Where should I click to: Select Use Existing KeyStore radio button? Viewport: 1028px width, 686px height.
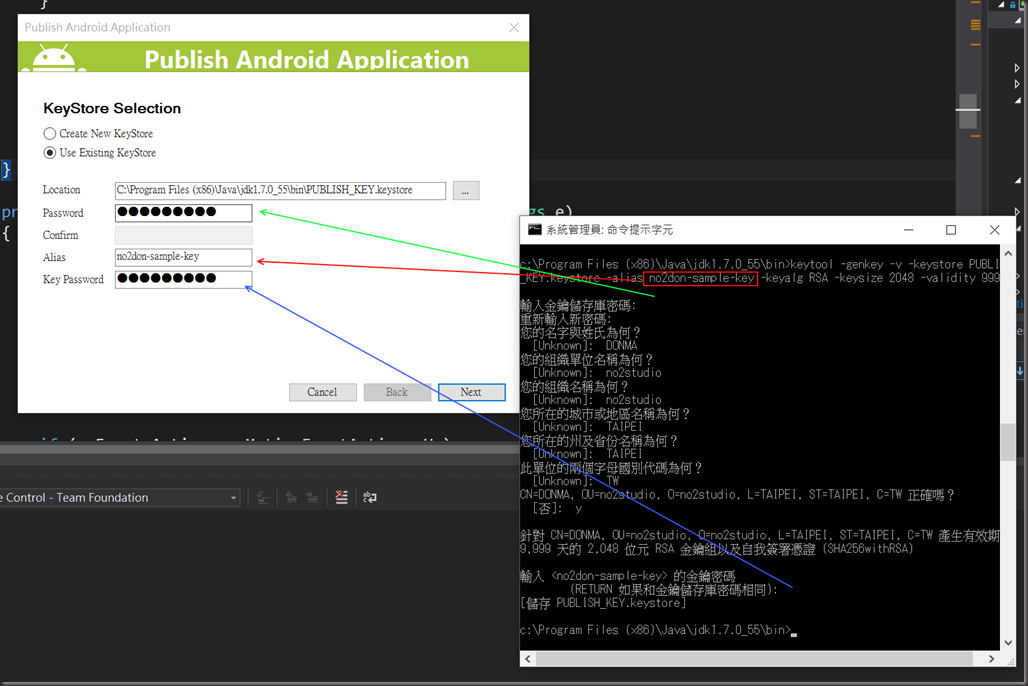50,153
